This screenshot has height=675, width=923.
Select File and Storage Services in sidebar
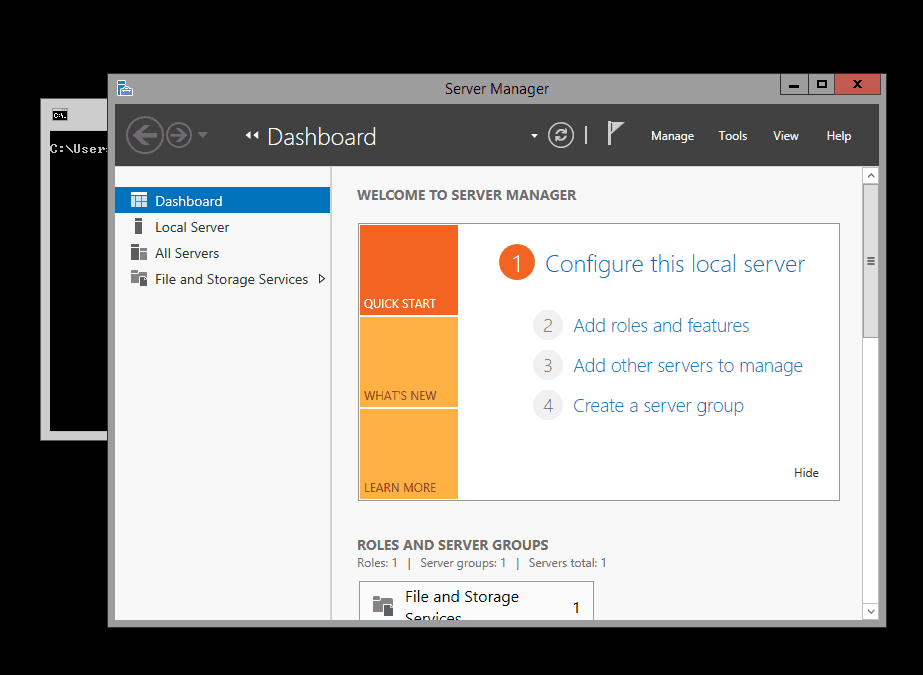tap(223, 279)
